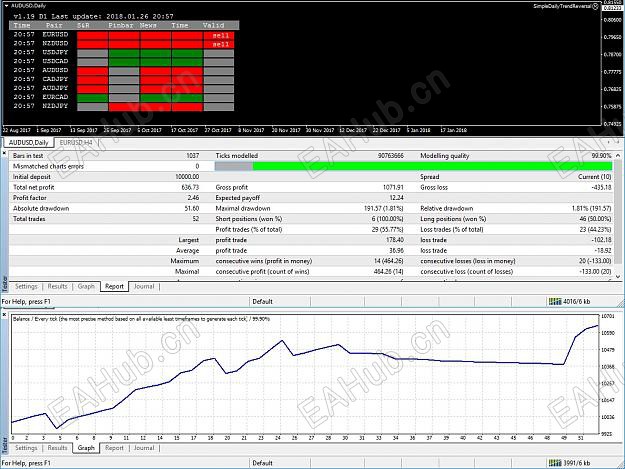Viewport: 625px width, 469px height.
Task: Click Expected payoff value 12.24
Action: tap(396, 198)
